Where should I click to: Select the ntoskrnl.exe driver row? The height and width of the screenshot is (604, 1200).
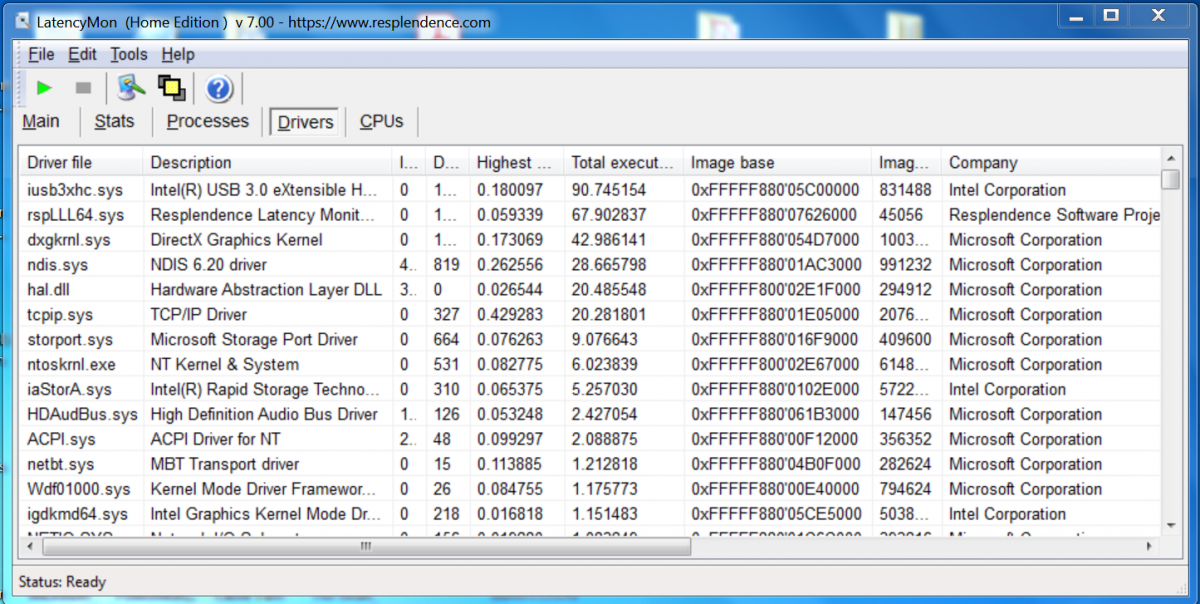[590, 365]
